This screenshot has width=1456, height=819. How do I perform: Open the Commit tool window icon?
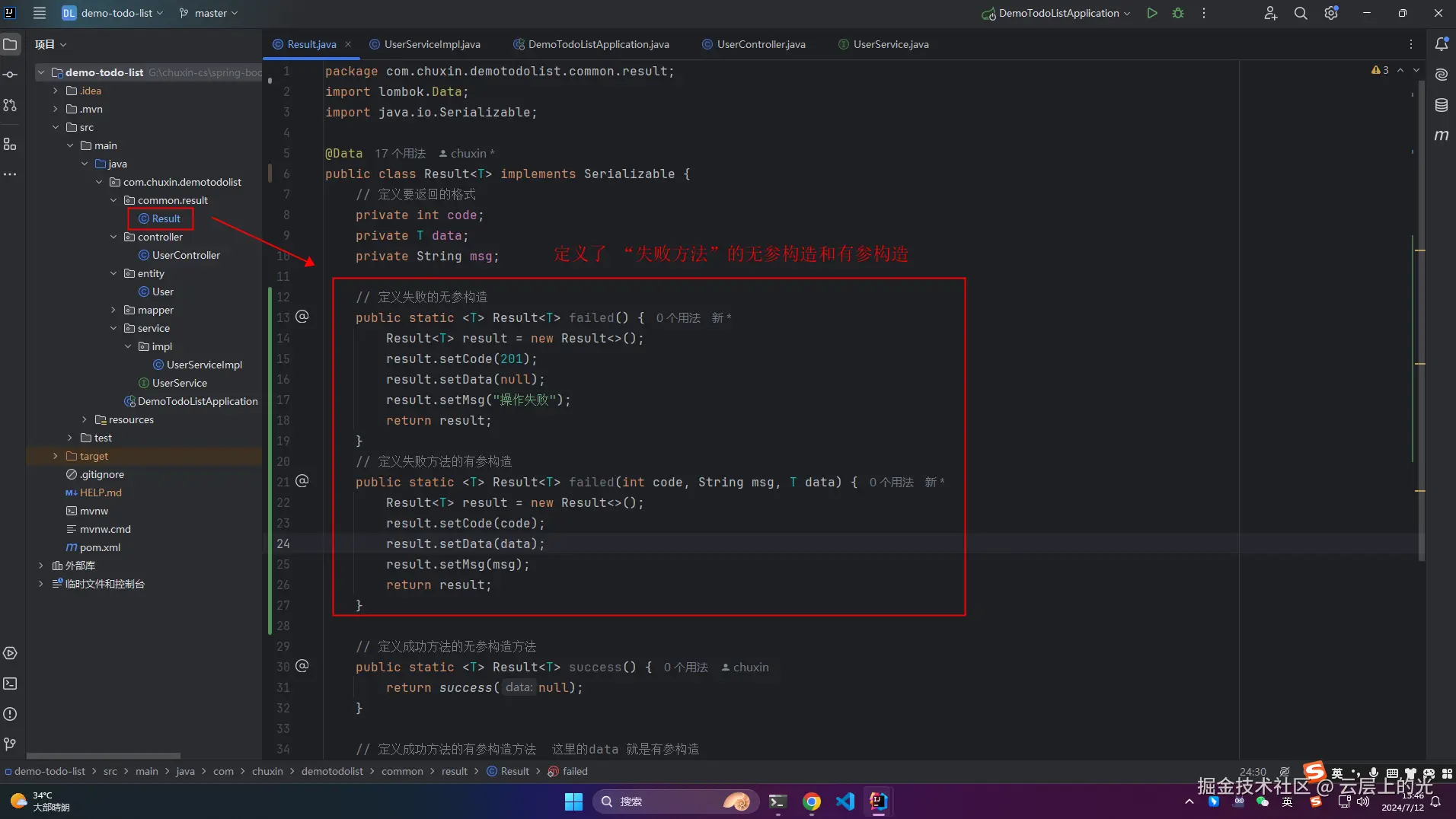pyautogui.click(x=10, y=75)
